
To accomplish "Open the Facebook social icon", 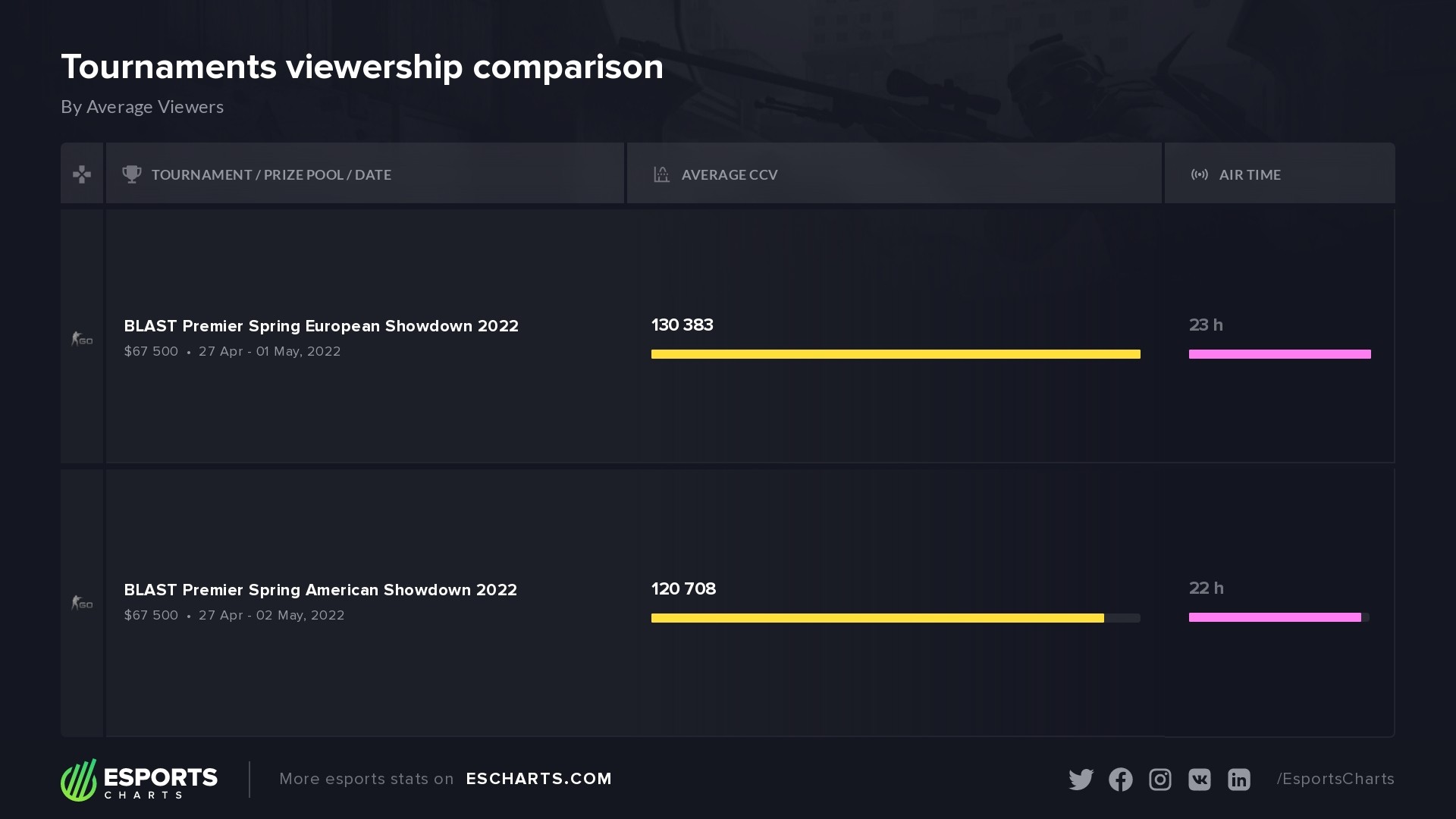I will pyautogui.click(x=1121, y=780).
